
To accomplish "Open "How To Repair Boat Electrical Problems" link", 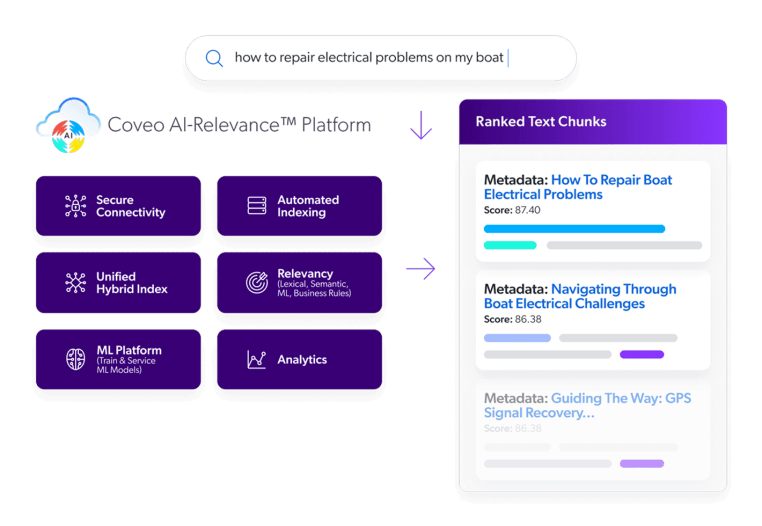I will (579, 187).
